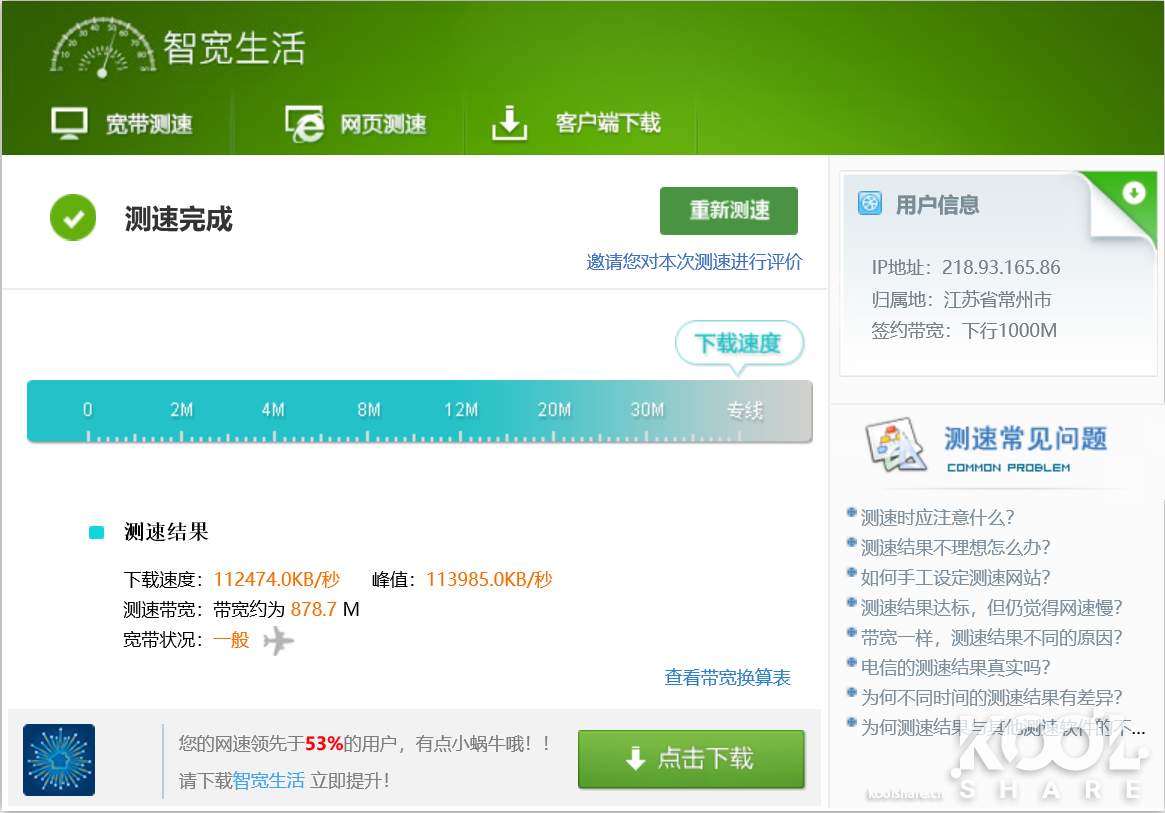Image resolution: width=1165 pixels, height=813 pixels.
Task: Open FAQ 电信的测速结果真实吗?
Action: (x=955, y=667)
